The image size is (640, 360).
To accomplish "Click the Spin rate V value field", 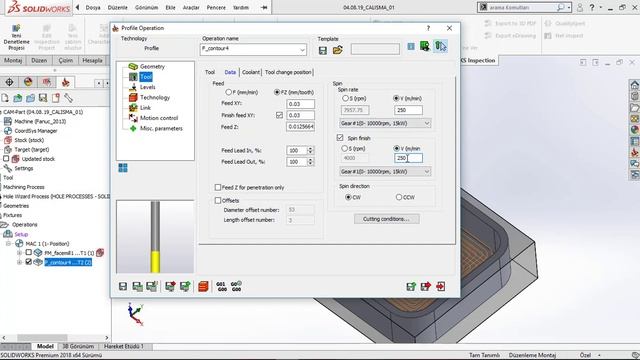I will (x=408, y=110).
